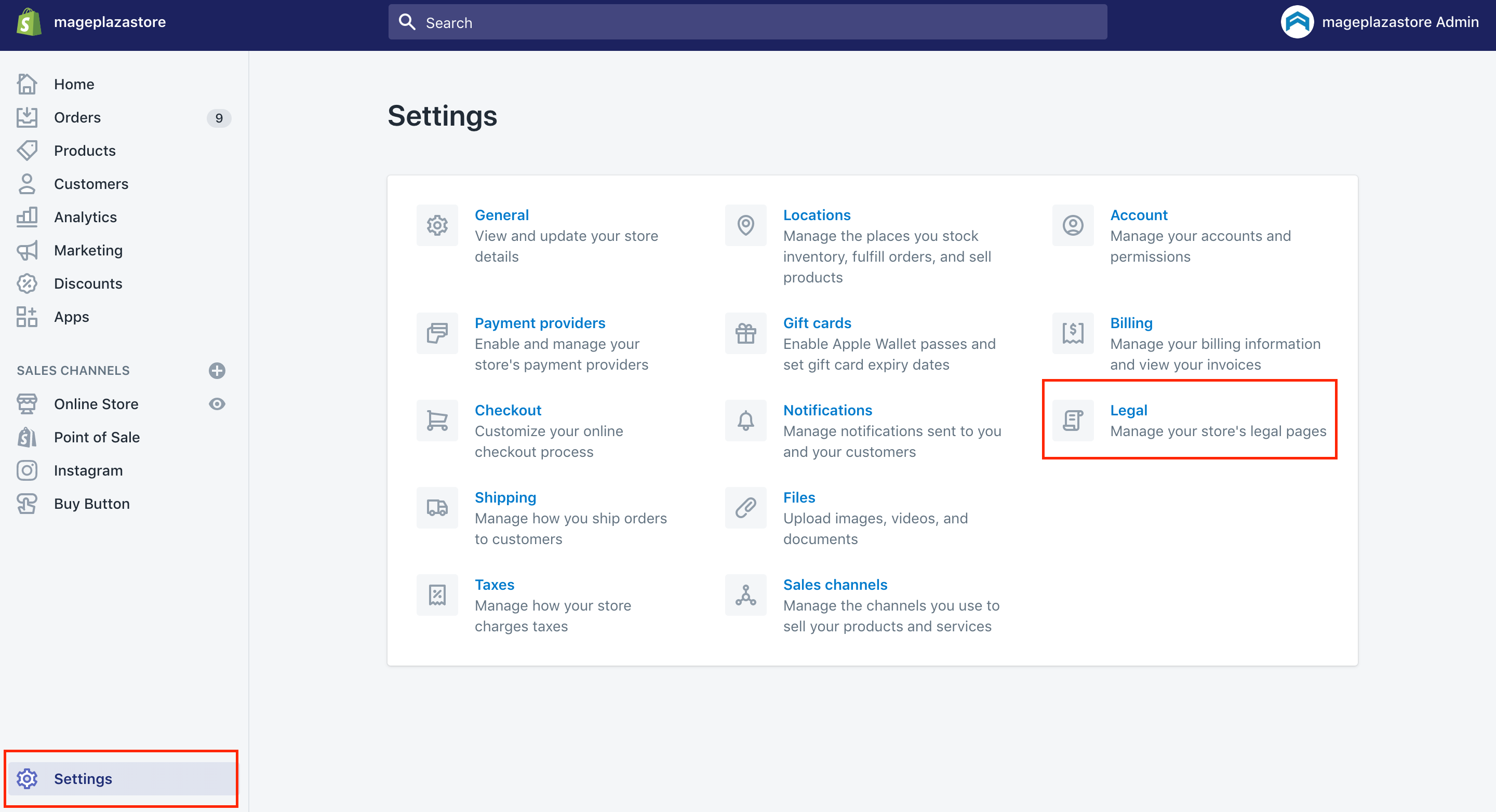Click the Home house icon in sidebar
This screenshot has width=1496, height=812.
(x=26, y=84)
